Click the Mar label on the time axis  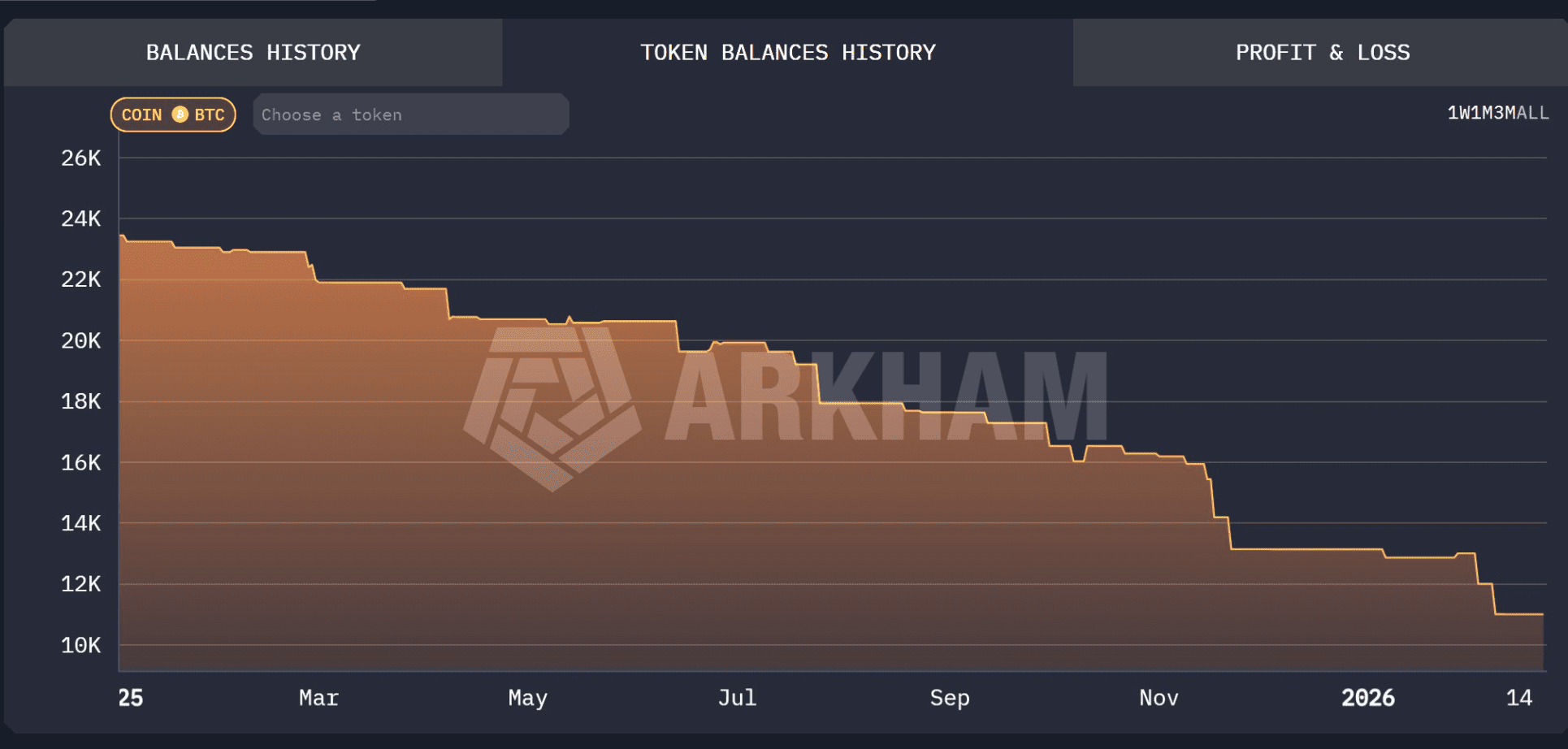[x=318, y=698]
